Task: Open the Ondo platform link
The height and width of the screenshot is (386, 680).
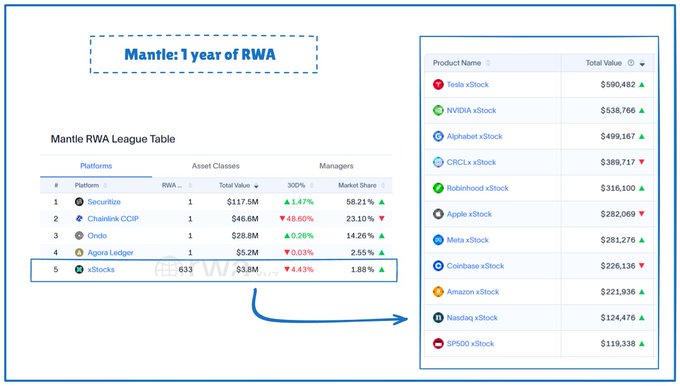Action: (97, 236)
